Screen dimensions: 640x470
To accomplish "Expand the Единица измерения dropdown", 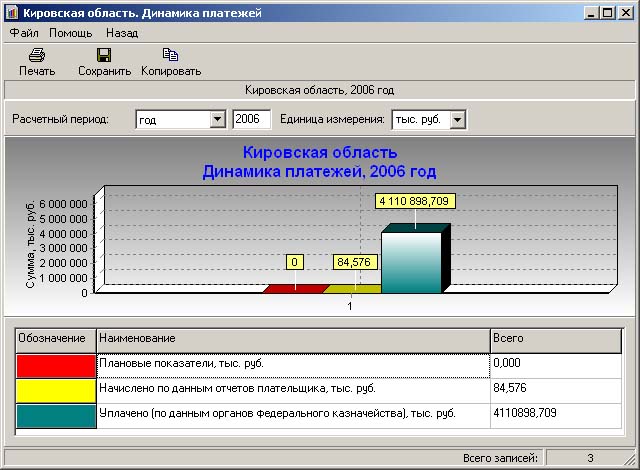I will coord(457,120).
